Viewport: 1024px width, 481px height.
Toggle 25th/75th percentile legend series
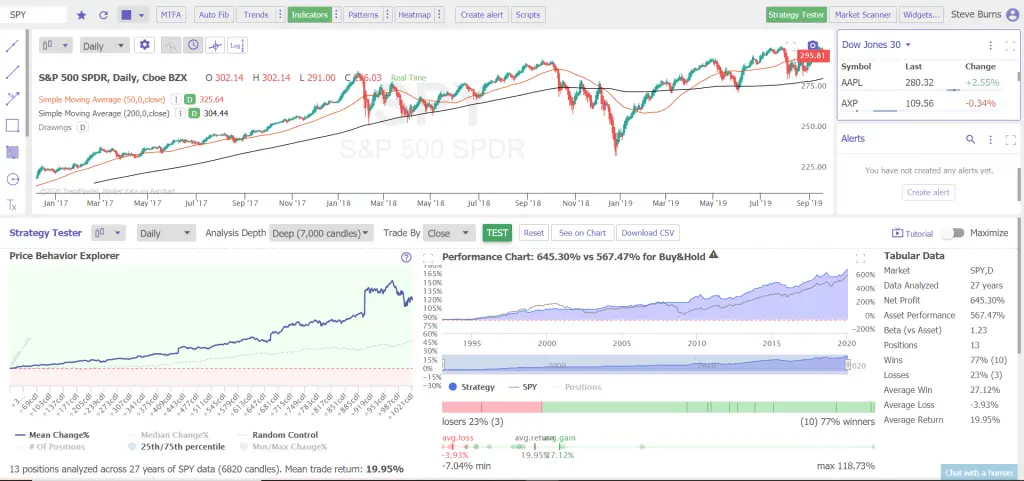(177, 446)
